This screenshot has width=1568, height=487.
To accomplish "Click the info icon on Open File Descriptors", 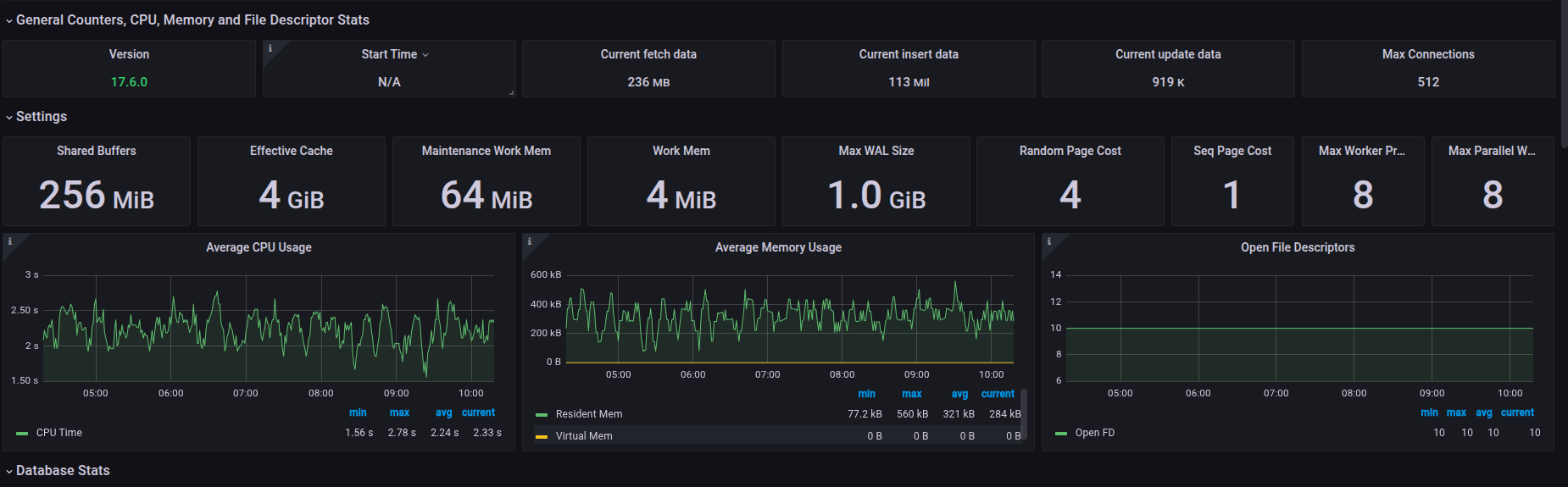I will [x=1049, y=241].
